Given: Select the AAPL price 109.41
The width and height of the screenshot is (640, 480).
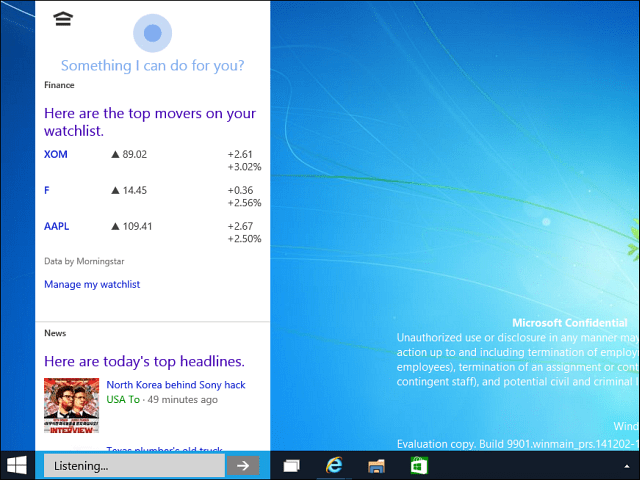Looking at the screenshot, I should 137,226.
